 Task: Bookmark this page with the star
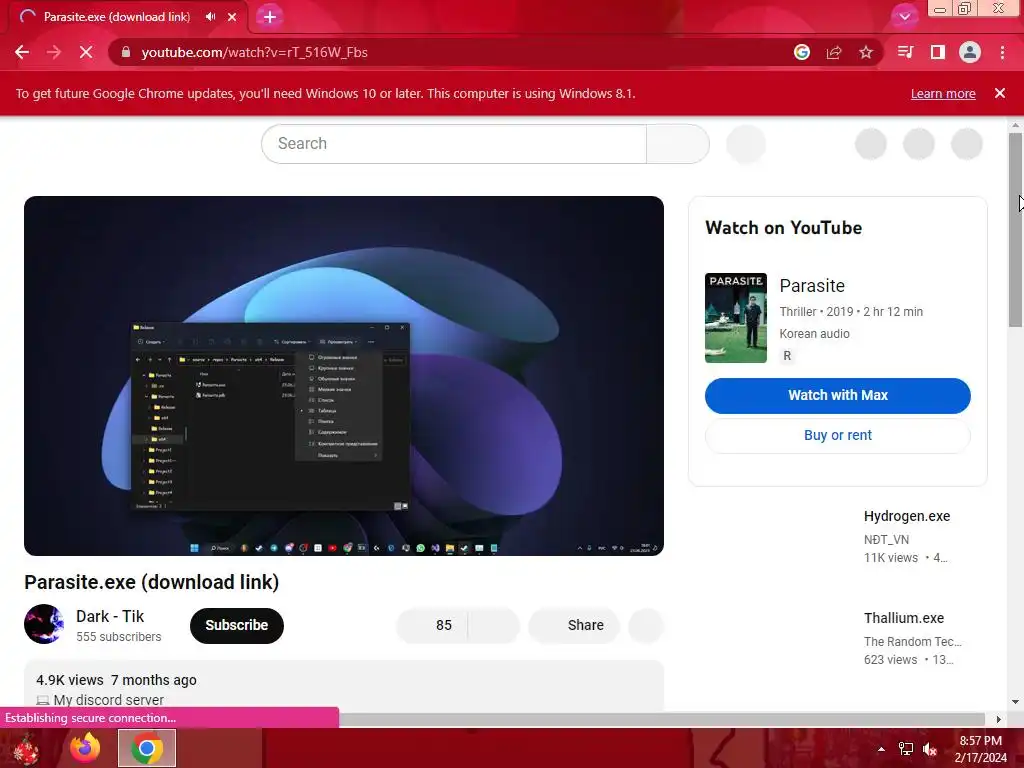pyautogui.click(x=866, y=52)
